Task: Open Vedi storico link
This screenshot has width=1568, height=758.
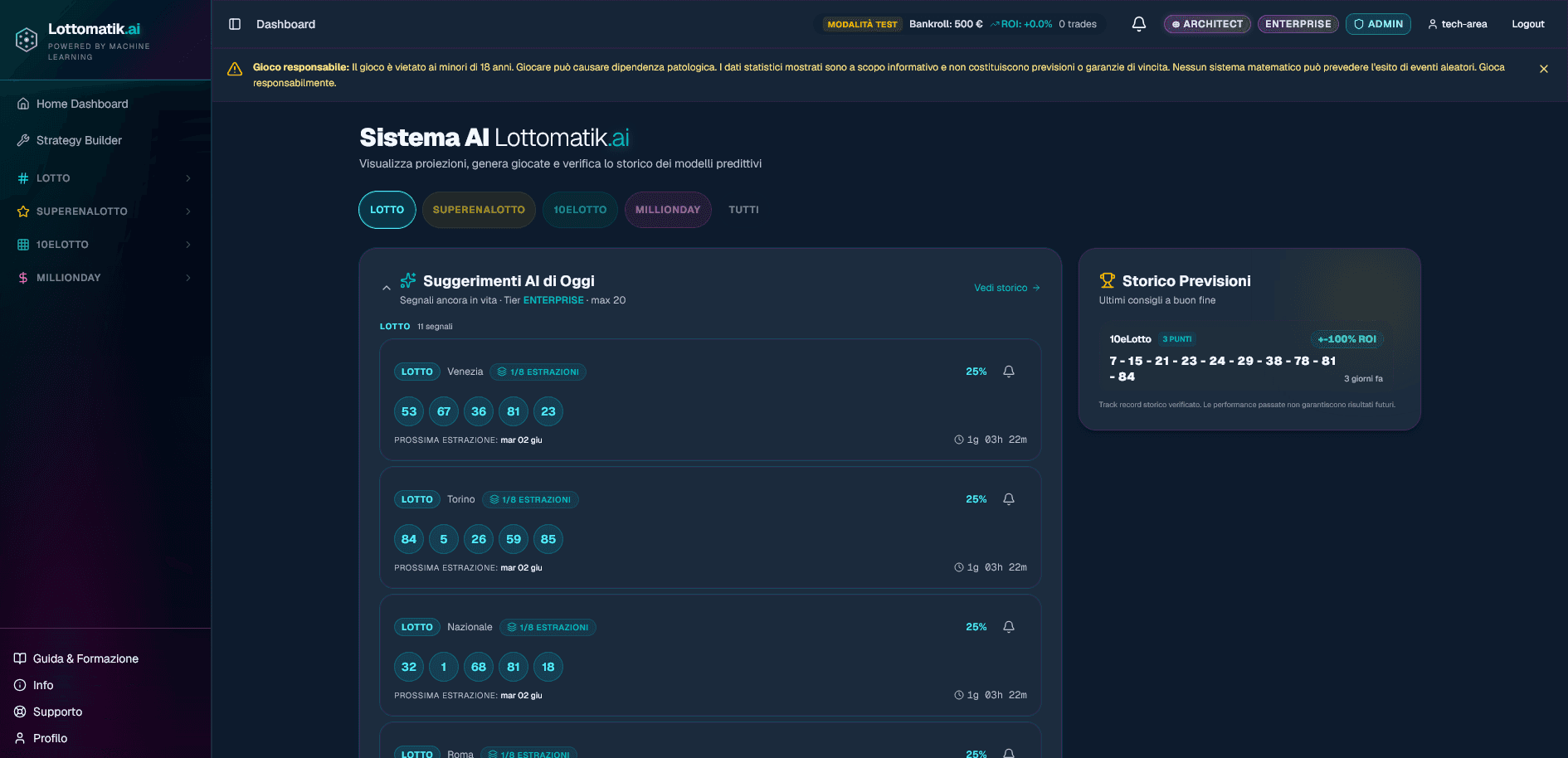Action: pyautogui.click(x=1007, y=288)
